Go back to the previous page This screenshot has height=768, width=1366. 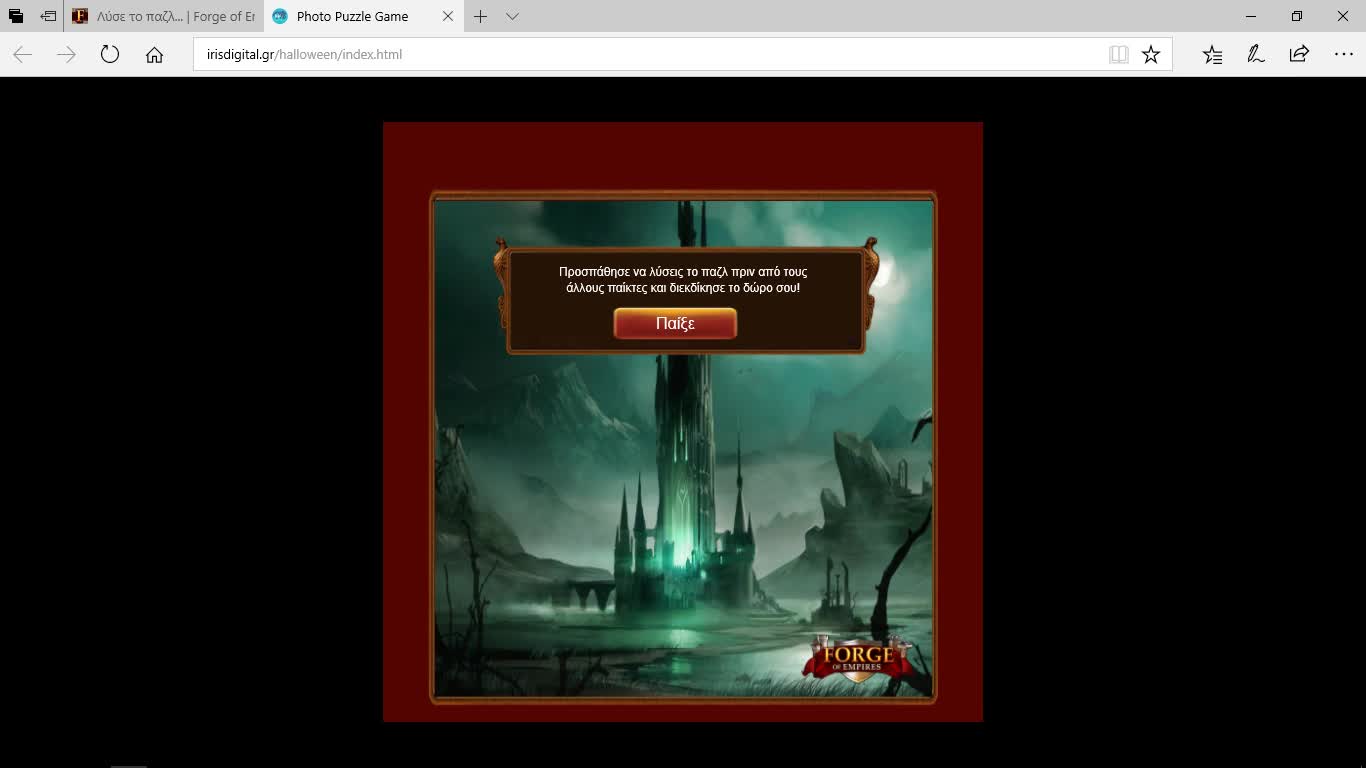tap(23, 55)
